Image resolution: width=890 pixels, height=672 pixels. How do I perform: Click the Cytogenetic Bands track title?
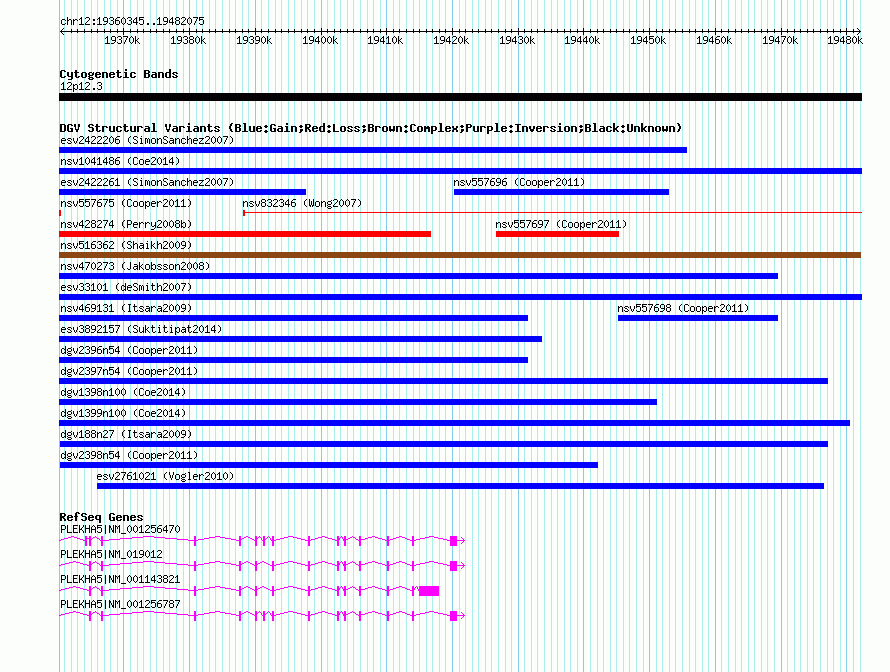tap(119, 74)
